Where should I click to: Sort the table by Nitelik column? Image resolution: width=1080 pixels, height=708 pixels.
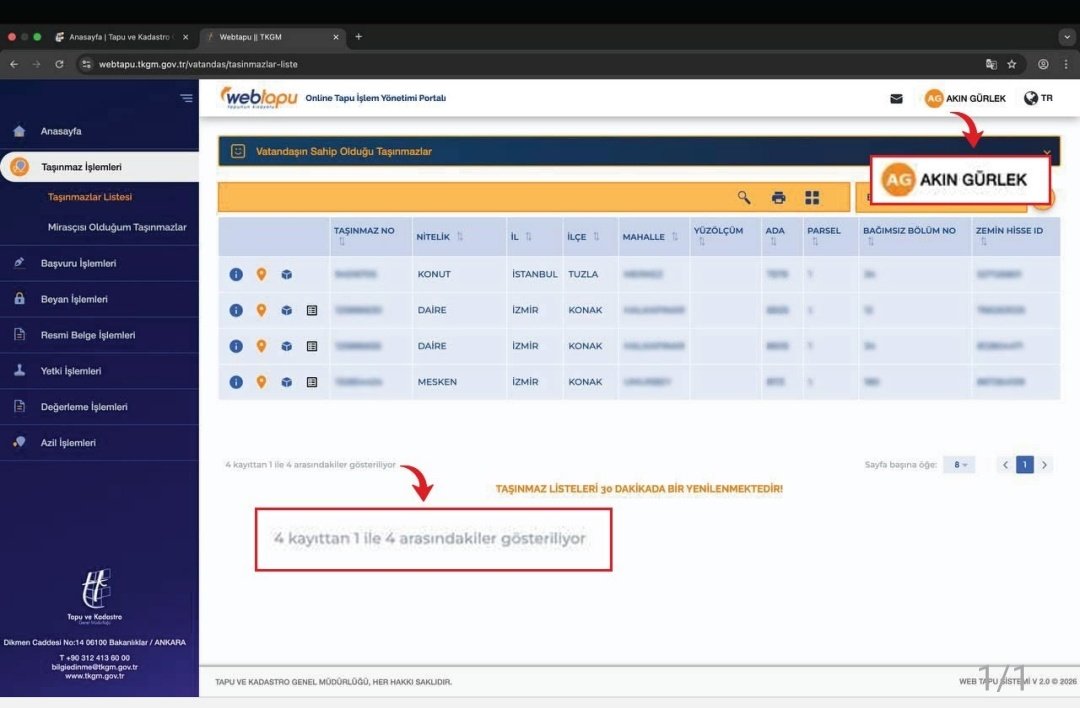pyautogui.click(x=459, y=236)
